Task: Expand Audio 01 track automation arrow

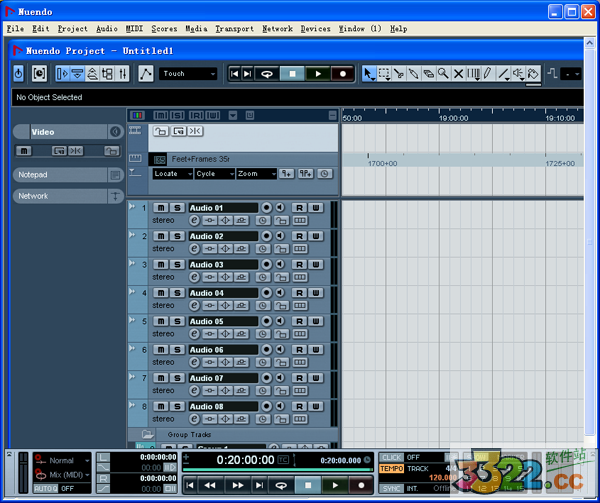Action: (132, 207)
